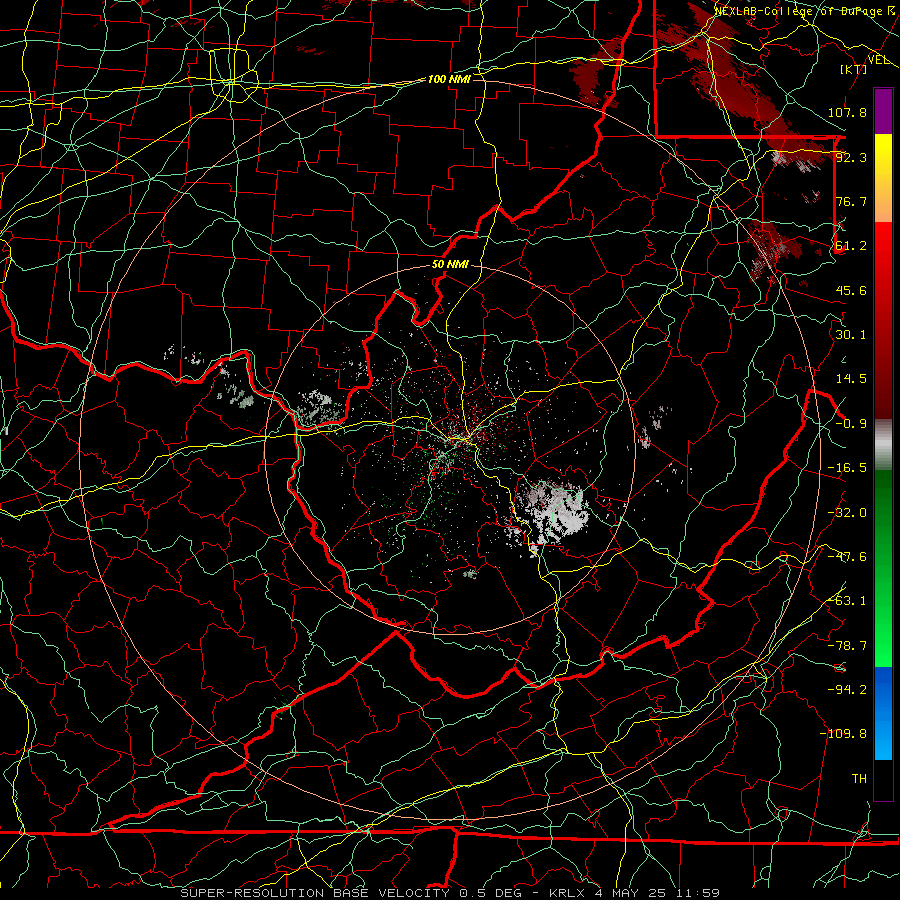Screen dimensions: 900x900
Task: Select the 107.8 legend value
Action: [847, 112]
